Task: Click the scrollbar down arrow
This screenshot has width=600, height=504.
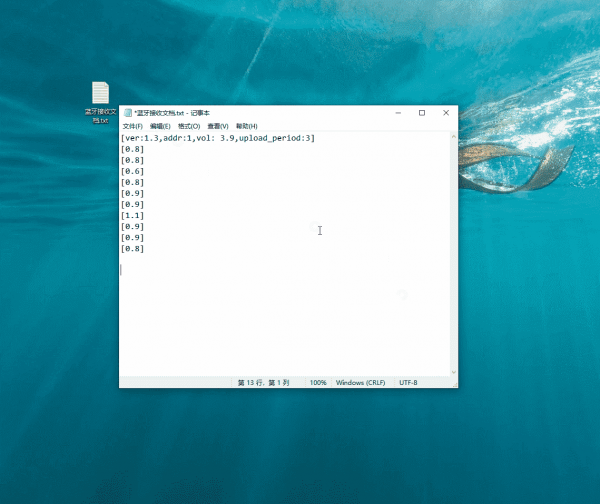Action: click(x=454, y=372)
